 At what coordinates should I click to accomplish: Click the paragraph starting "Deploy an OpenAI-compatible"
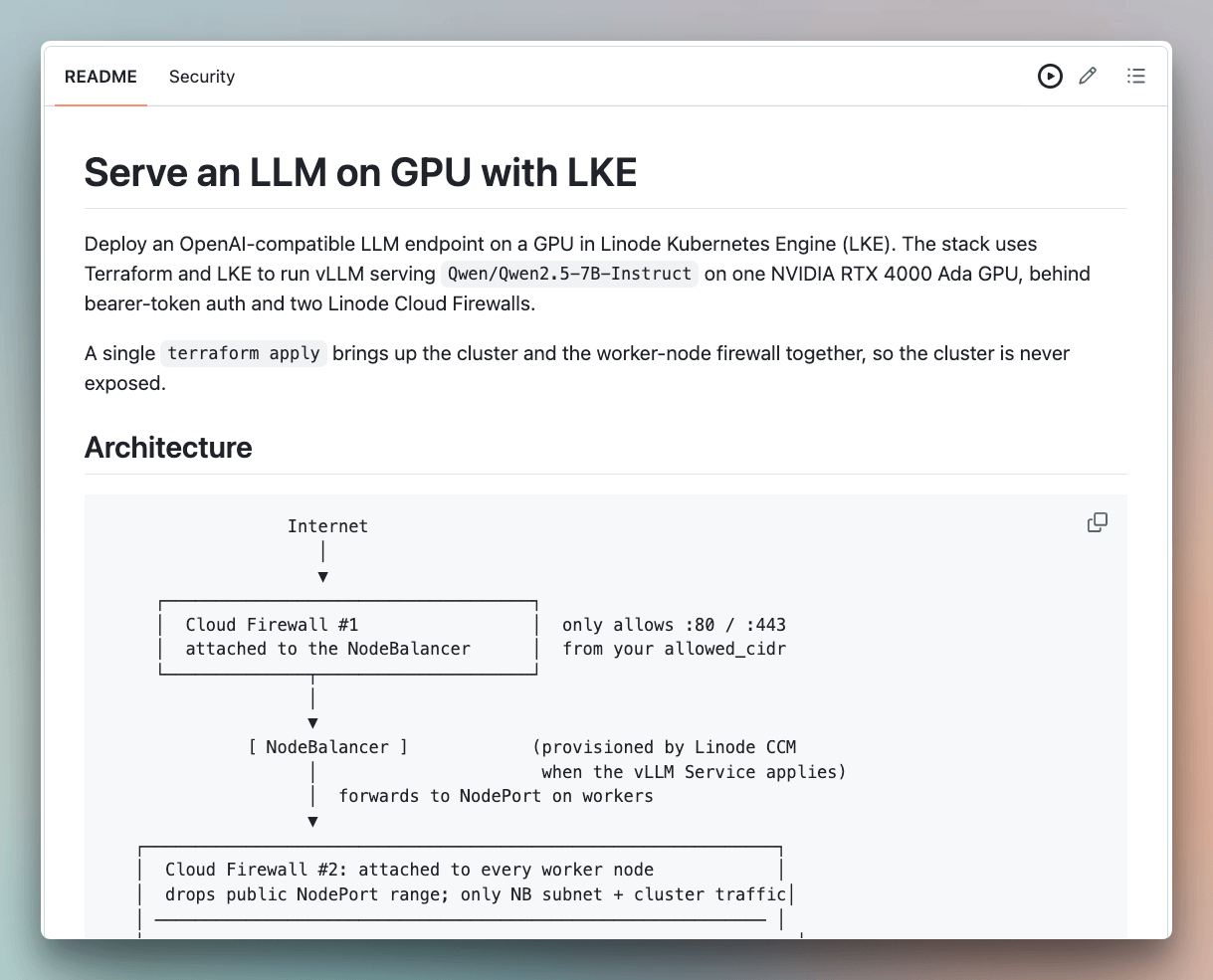pyautogui.click(x=587, y=274)
